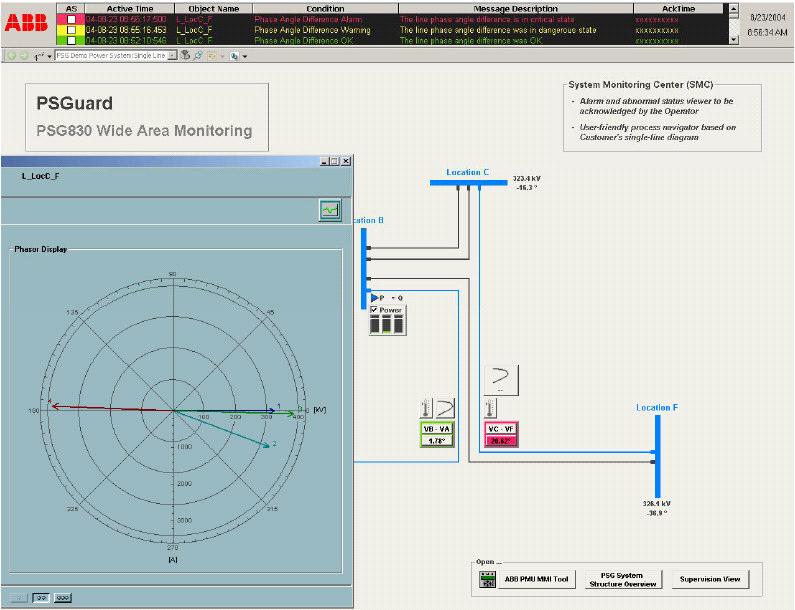This screenshot has width=795, height=610.
Task: Click the second small button at phasor window bottom
Action: 41,598
